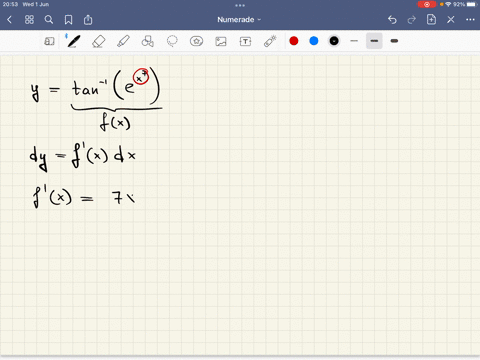Activate the Laser pointer tool
Viewport: 480px width, 360px height.
click(x=270, y=41)
